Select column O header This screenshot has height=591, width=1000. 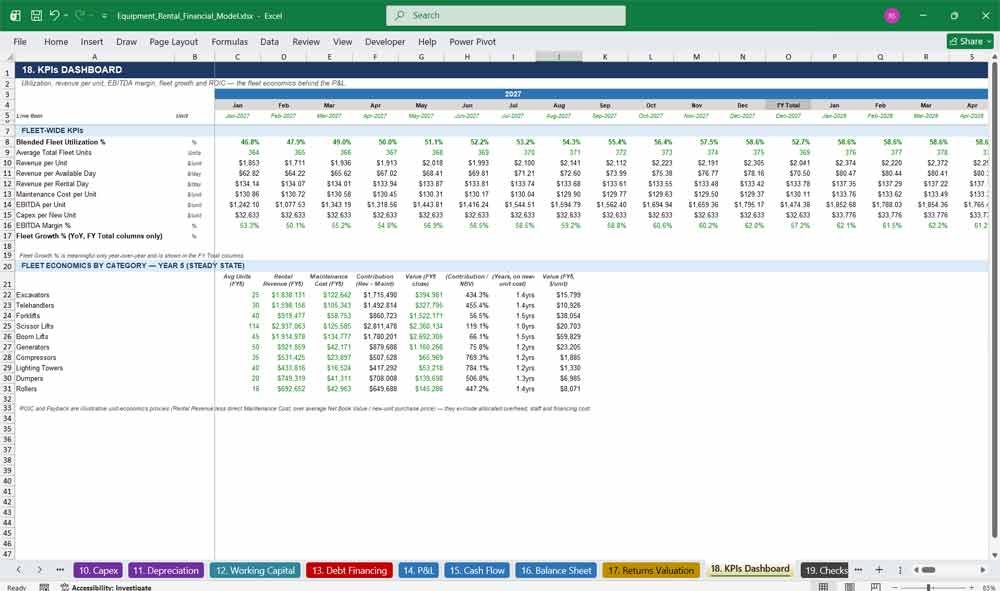pos(788,57)
